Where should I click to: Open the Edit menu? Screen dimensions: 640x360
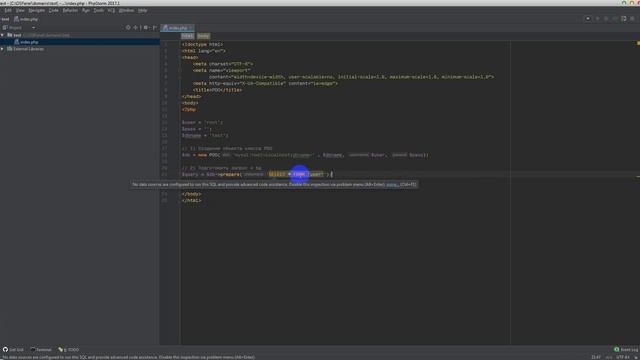[8, 10]
